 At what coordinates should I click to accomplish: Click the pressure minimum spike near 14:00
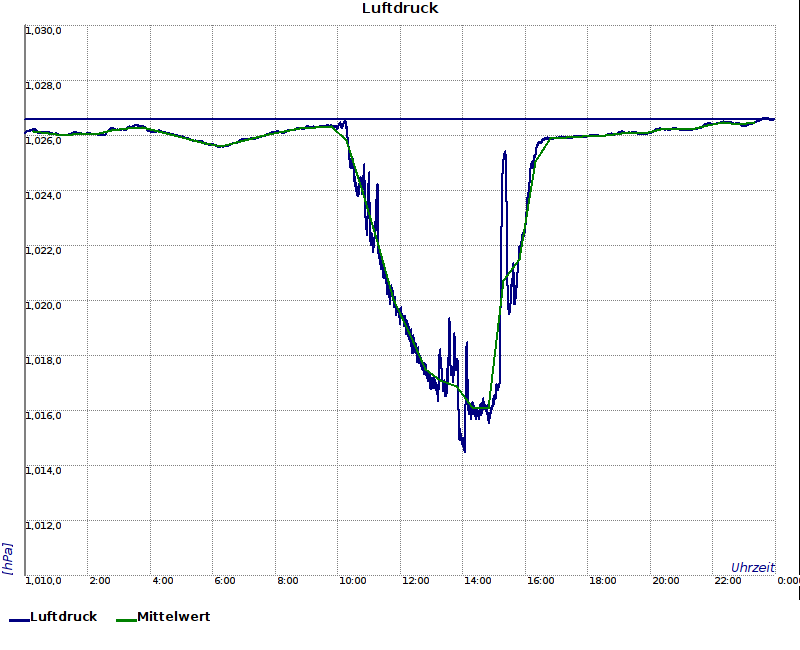[x=464, y=449]
